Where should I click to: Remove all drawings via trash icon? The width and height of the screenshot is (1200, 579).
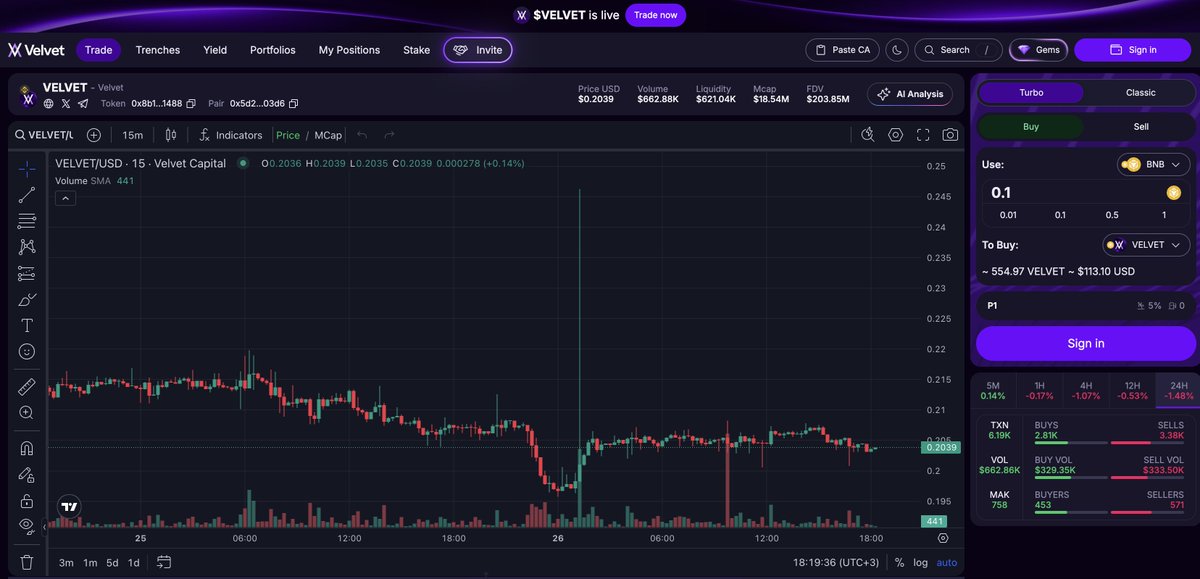27,562
